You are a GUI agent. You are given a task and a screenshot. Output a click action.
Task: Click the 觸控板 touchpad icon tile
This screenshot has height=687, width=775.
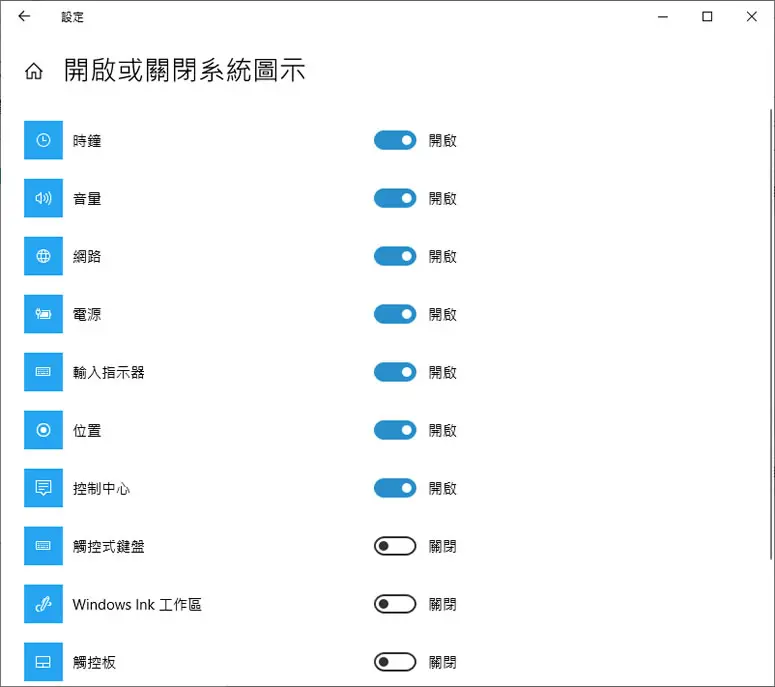pyautogui.click(x=43, y=662)
